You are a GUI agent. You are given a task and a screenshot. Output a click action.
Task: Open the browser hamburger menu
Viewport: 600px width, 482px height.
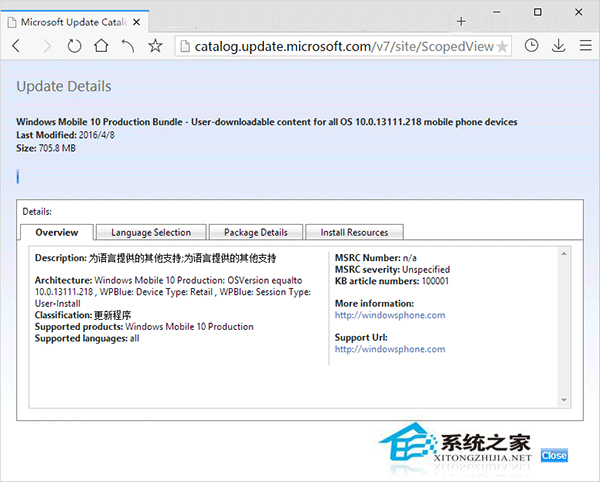[585, 46]
